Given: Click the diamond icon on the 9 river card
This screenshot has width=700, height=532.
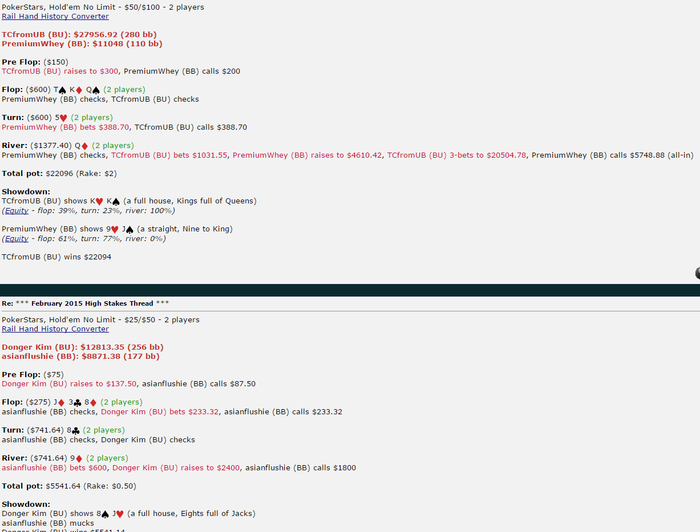Looking at the screenshot, I should click(x=79, y=459).
